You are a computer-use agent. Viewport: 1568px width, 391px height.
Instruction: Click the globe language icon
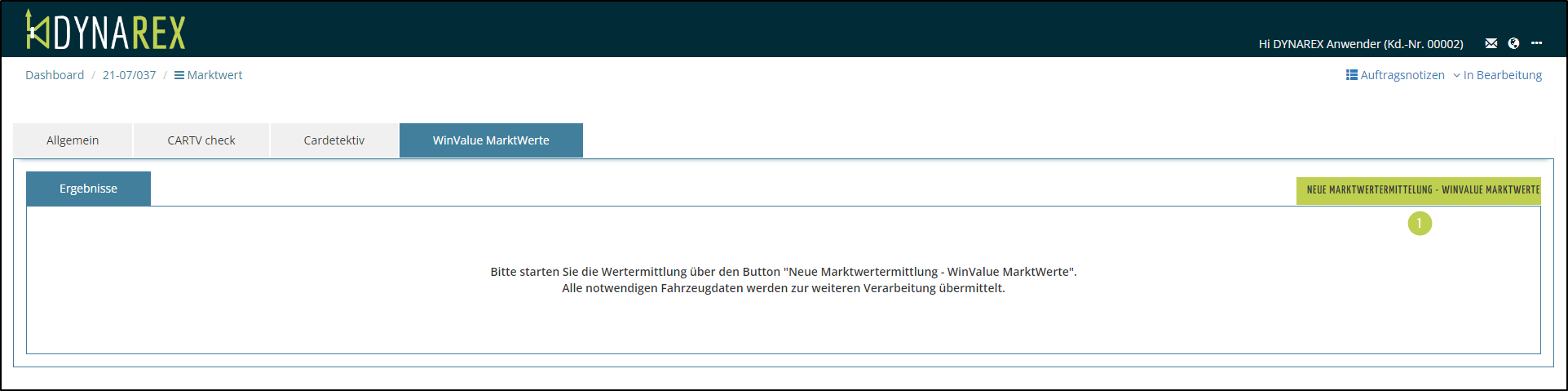click(x=1513, y=44)
